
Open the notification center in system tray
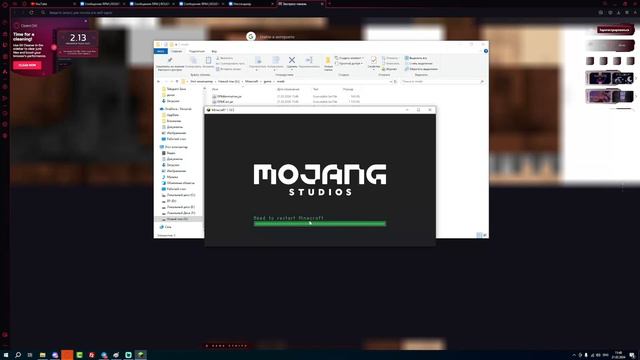coord(632,355)
